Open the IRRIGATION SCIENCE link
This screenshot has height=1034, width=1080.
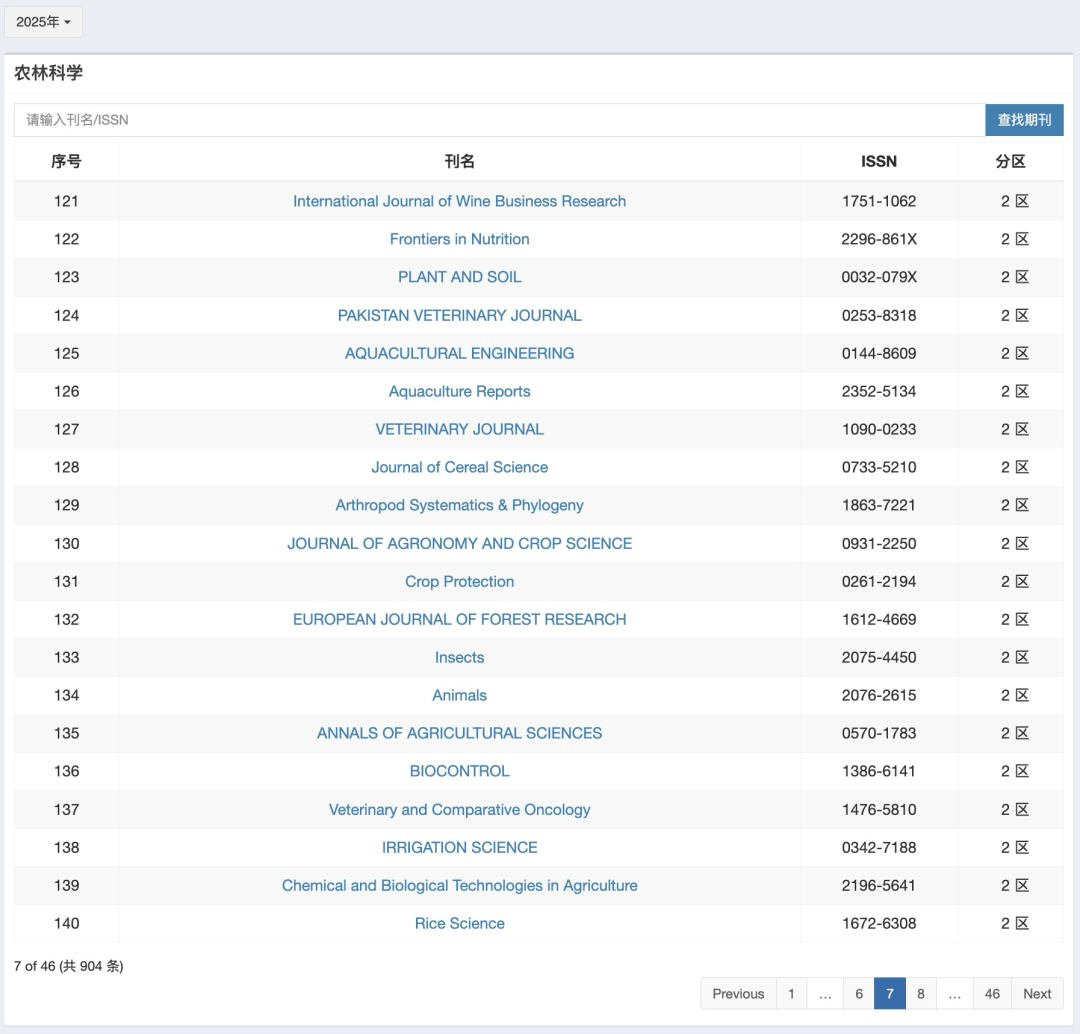[x=459, y=847]
